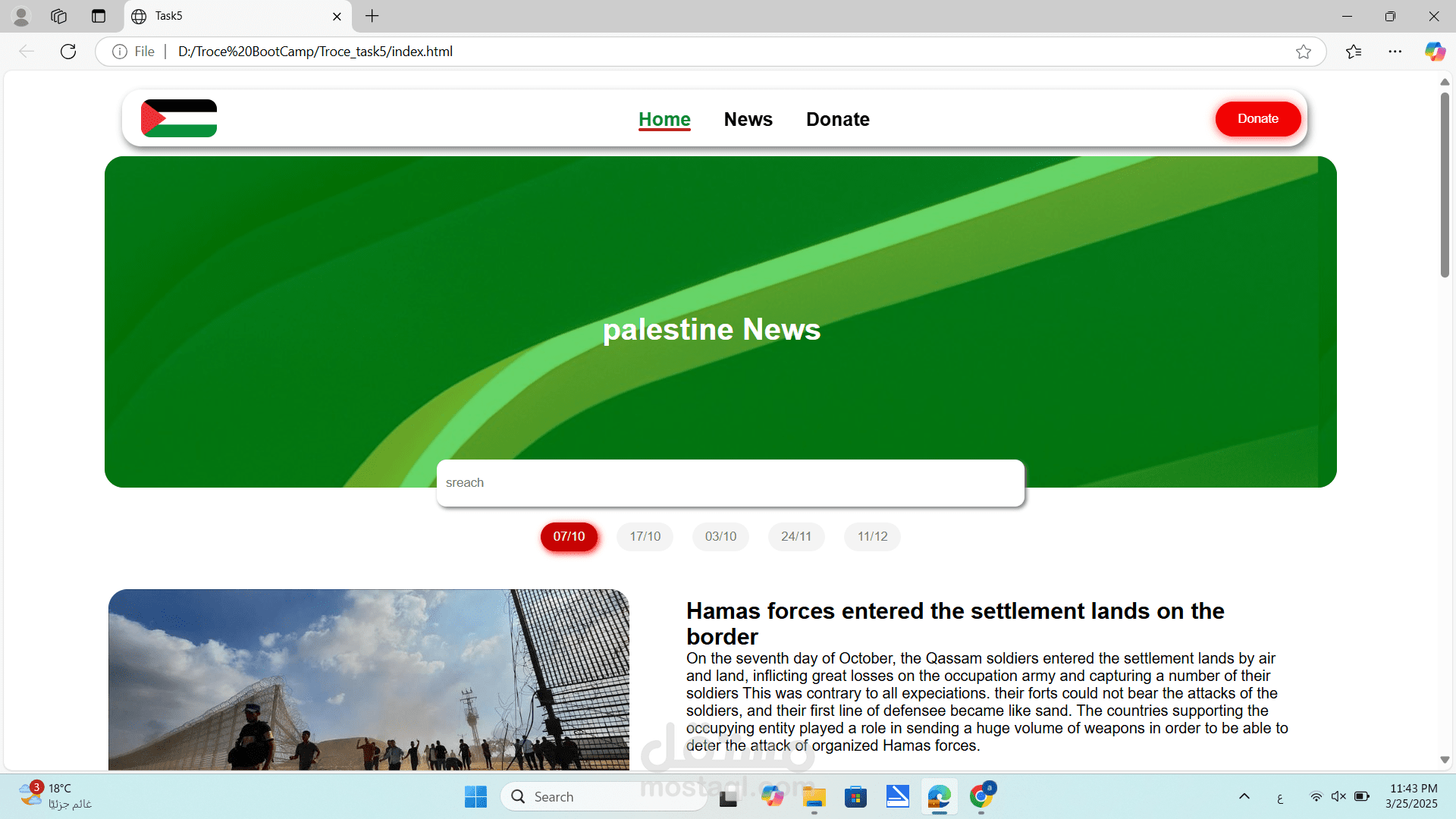The image size is (1456, 819).
Task: Click the taskbar Search box
Action: pyautogui.click(x=604, y=796)
